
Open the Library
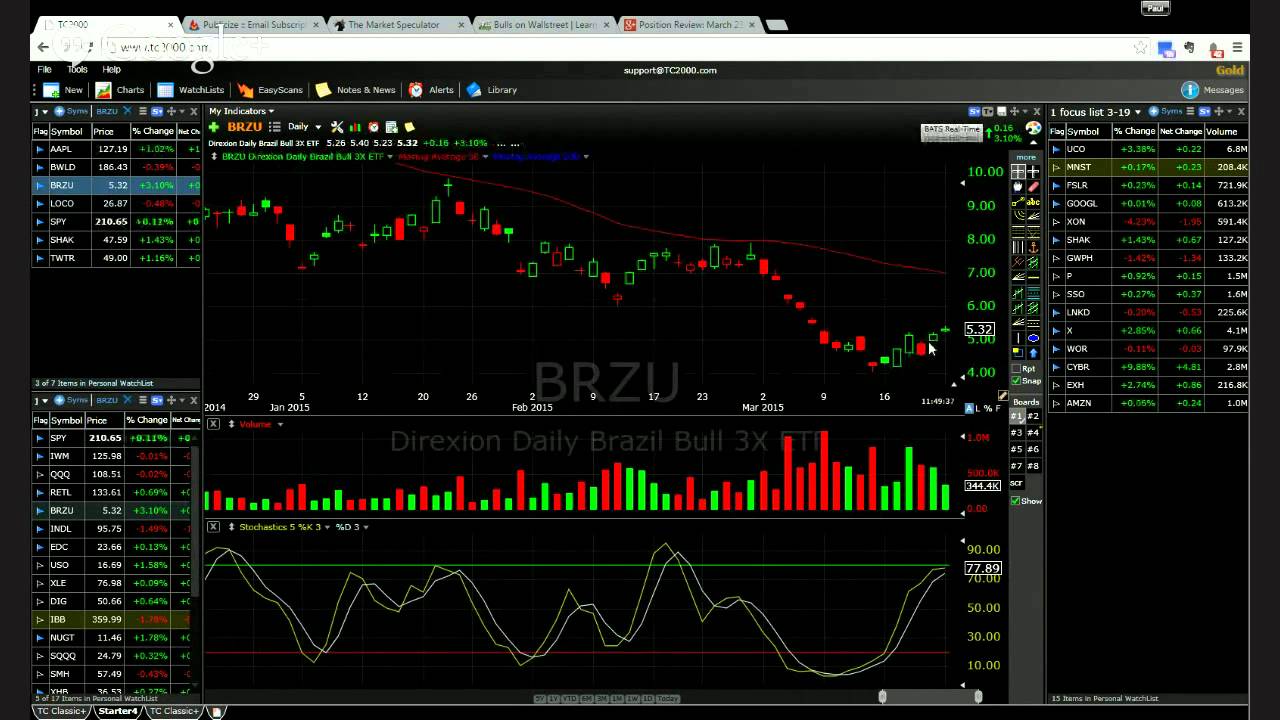(x=492, y=90)
